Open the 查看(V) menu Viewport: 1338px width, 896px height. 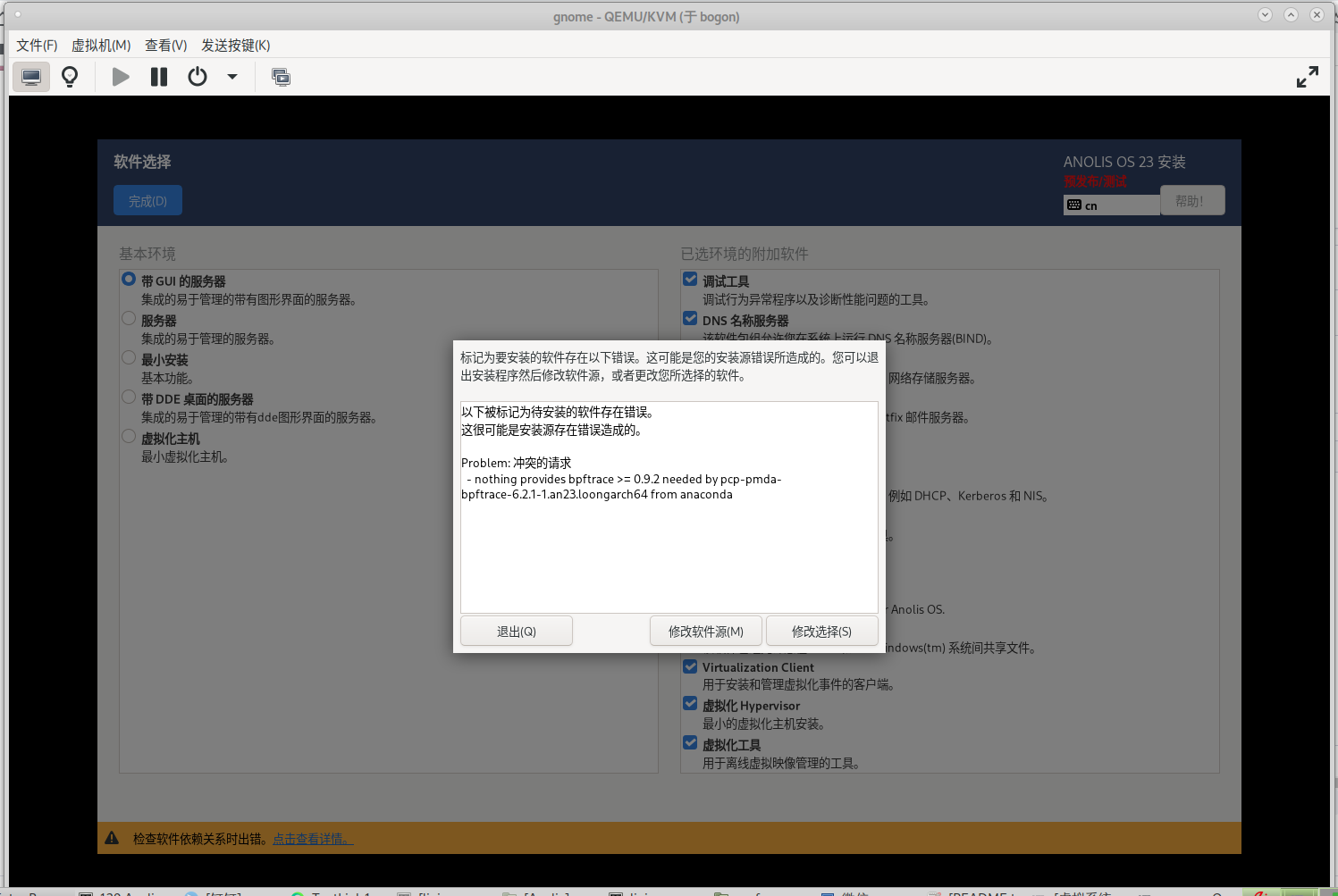(166, 46)
